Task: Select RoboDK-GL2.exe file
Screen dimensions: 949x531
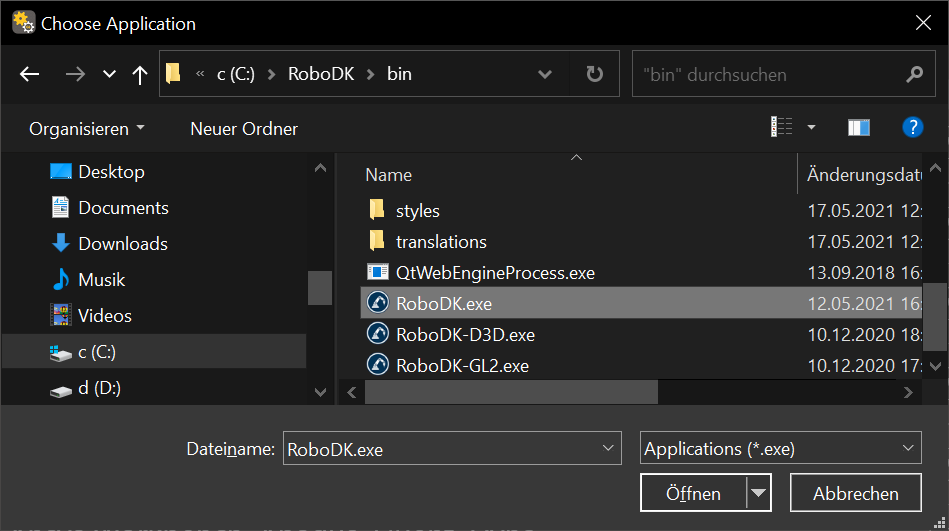Action: (462, 366)
